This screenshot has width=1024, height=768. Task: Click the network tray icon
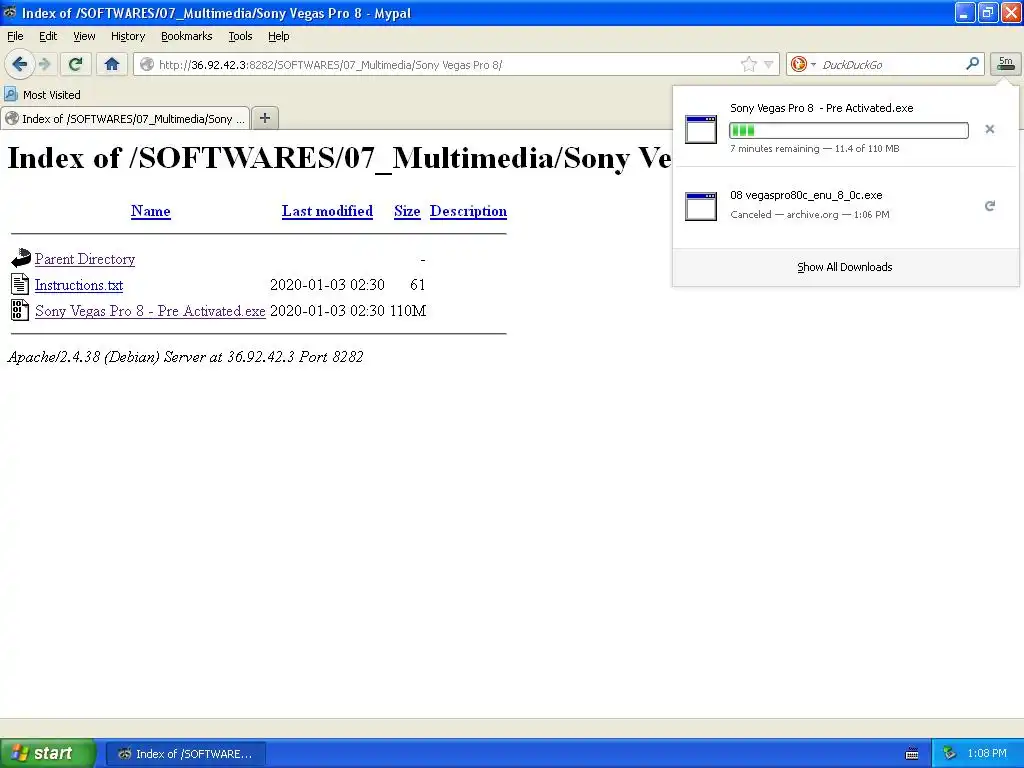point(949,753)
